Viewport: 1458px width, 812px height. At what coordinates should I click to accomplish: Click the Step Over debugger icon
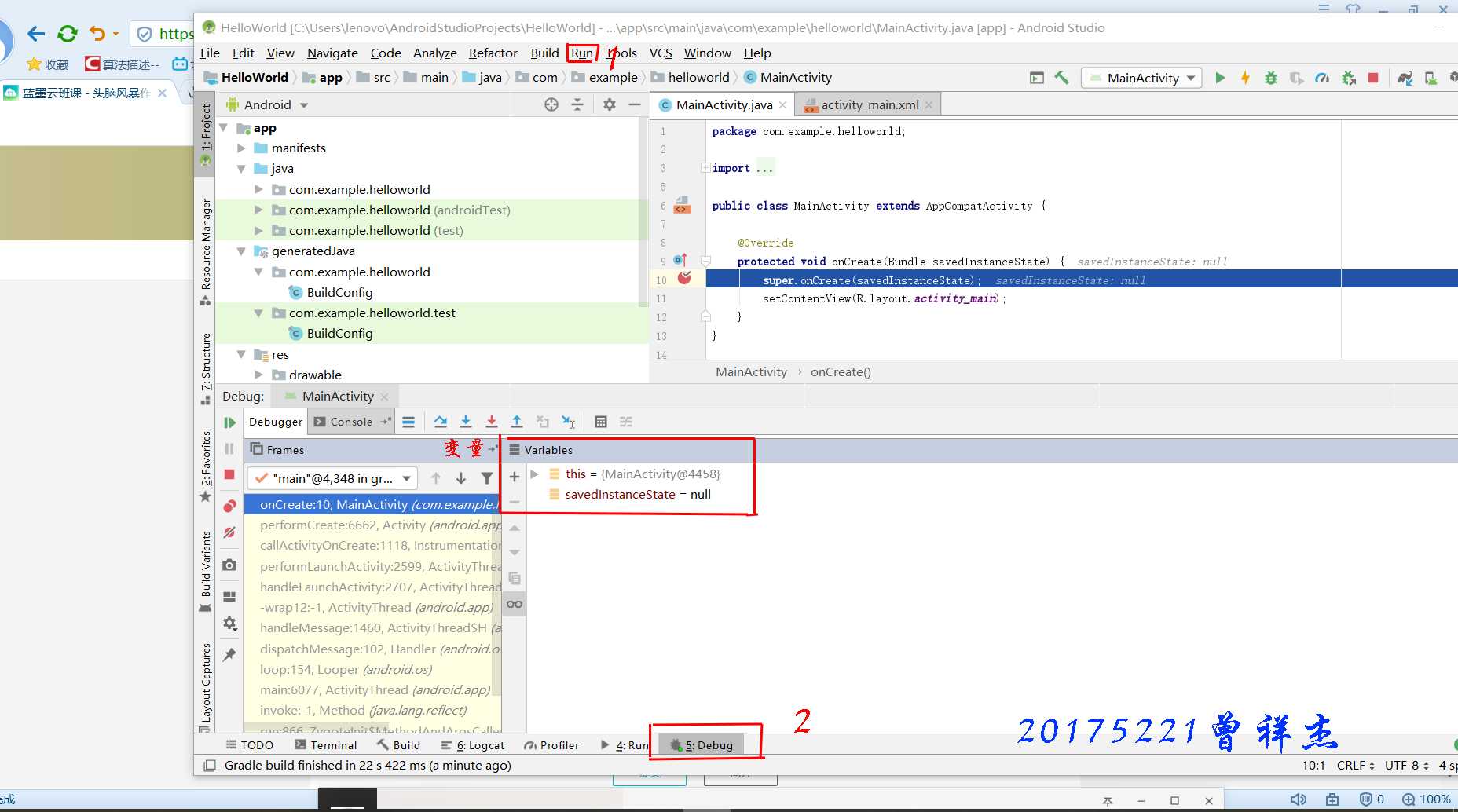441,422
